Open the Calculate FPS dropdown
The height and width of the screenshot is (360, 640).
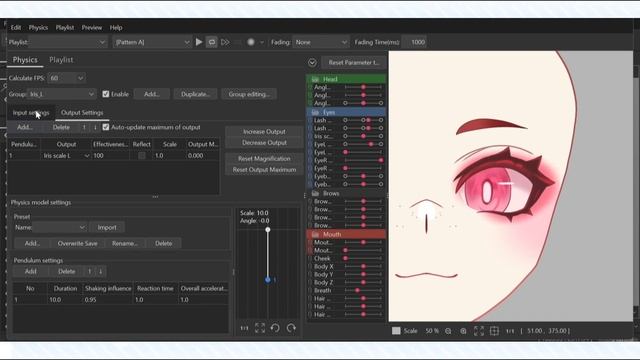point(67,78)
